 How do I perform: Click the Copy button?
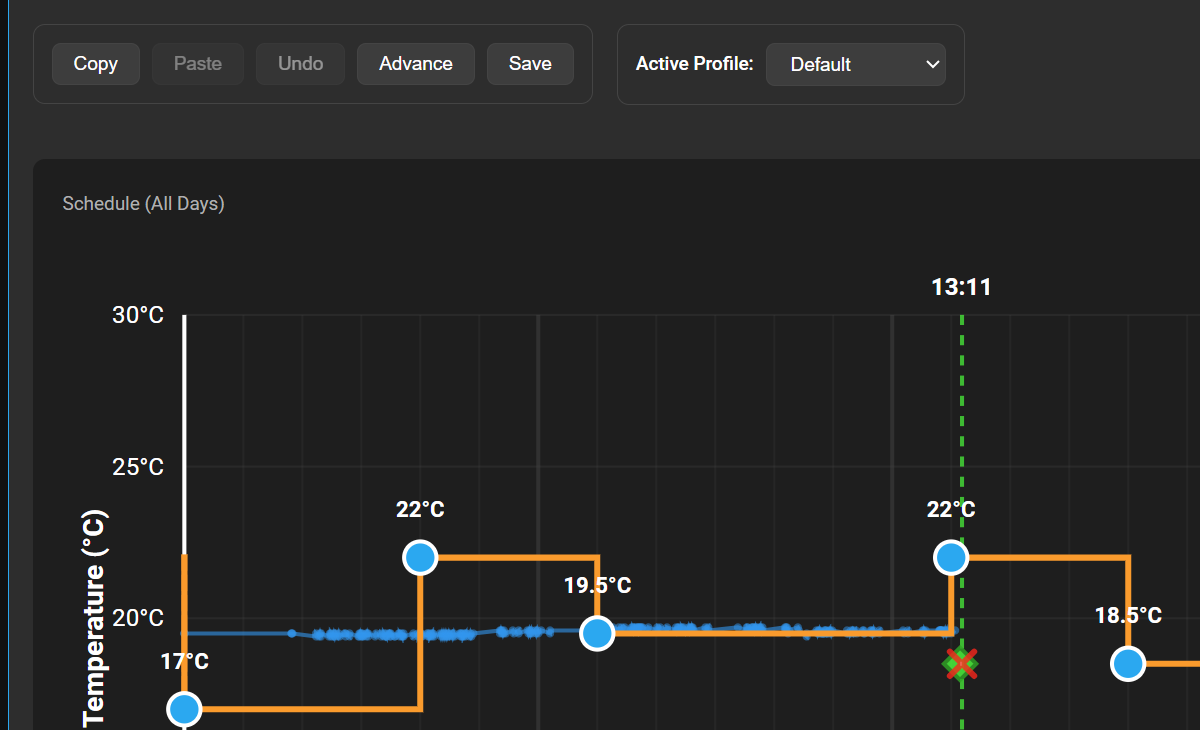point(96,64)
